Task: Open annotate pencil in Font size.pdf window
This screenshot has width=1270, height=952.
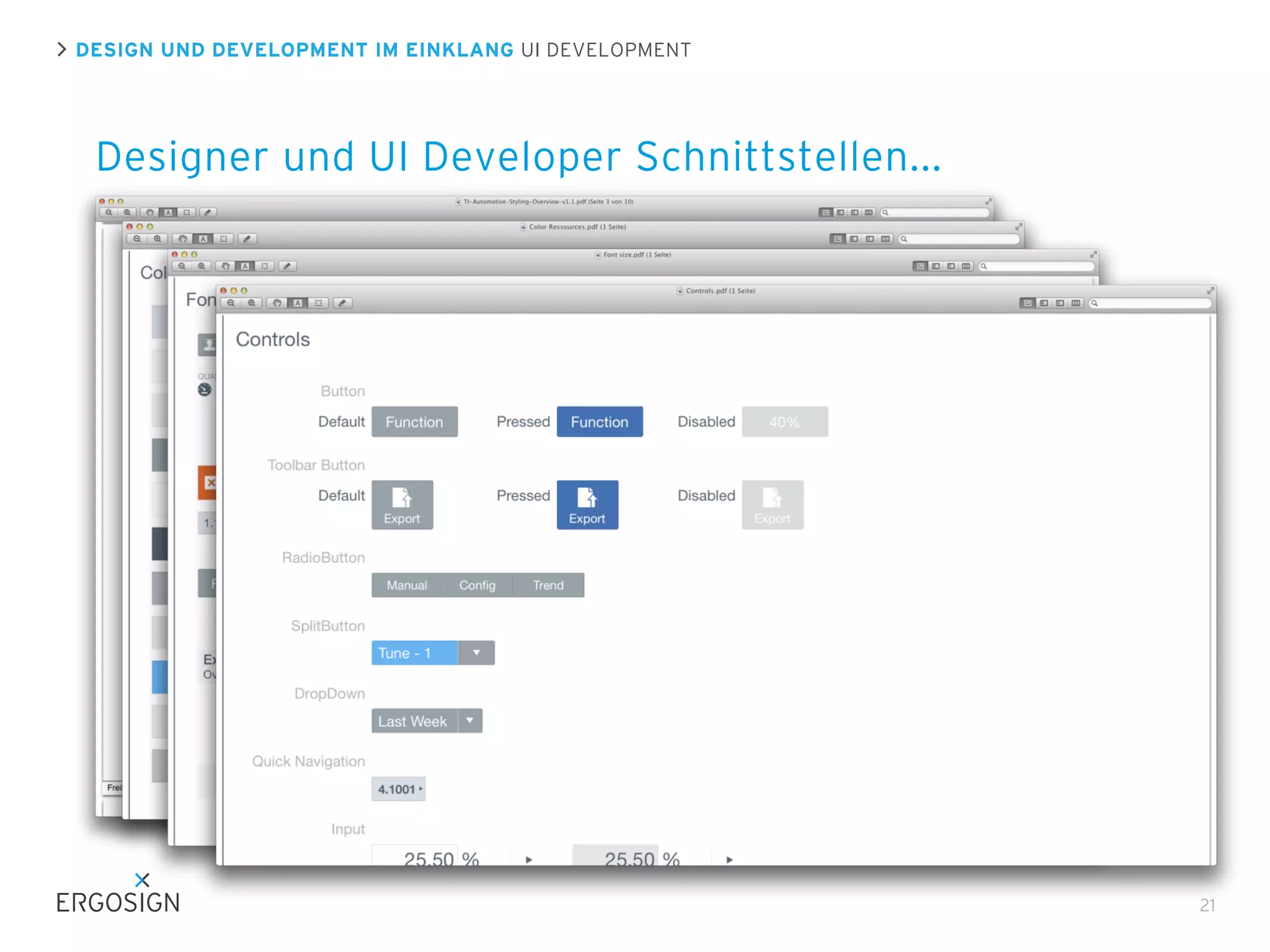Action: point(286,267)
